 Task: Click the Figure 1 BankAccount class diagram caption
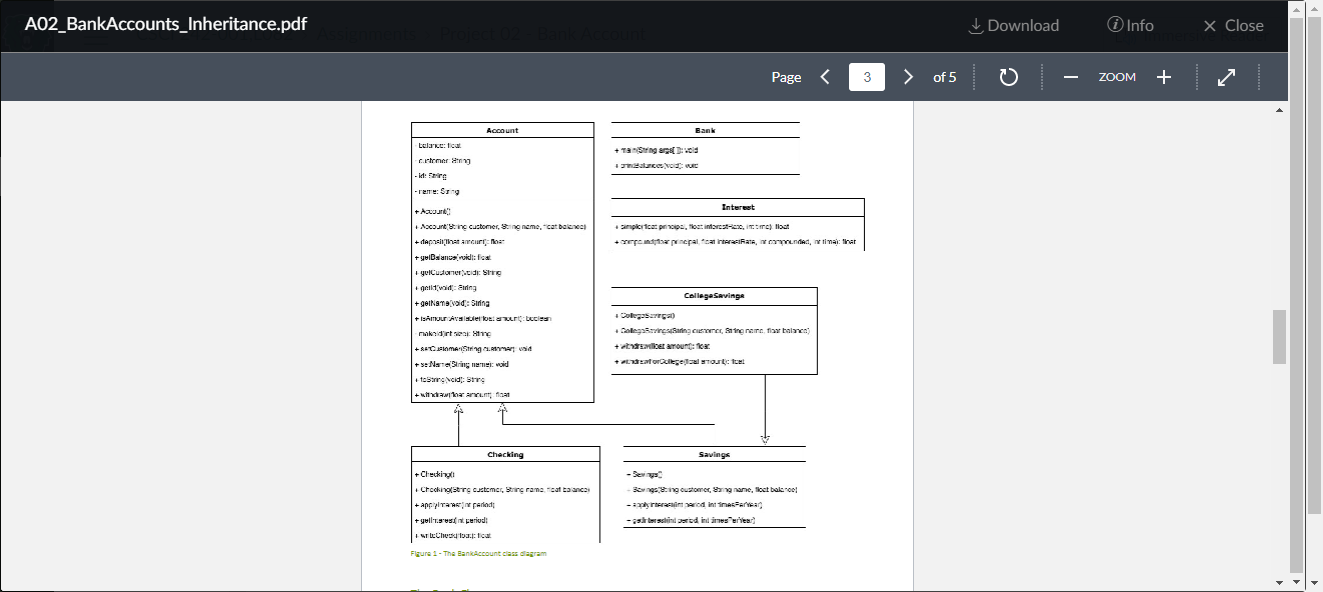[x=478, y=553]
